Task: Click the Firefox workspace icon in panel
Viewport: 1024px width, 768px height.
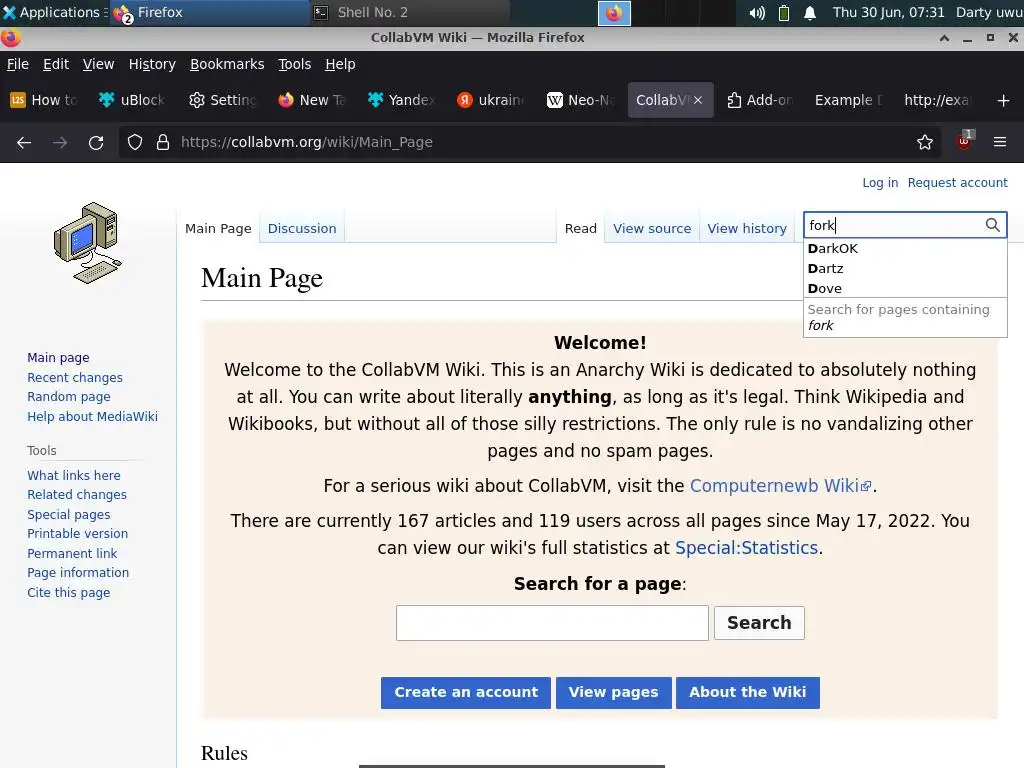Action: coord(614,12)
